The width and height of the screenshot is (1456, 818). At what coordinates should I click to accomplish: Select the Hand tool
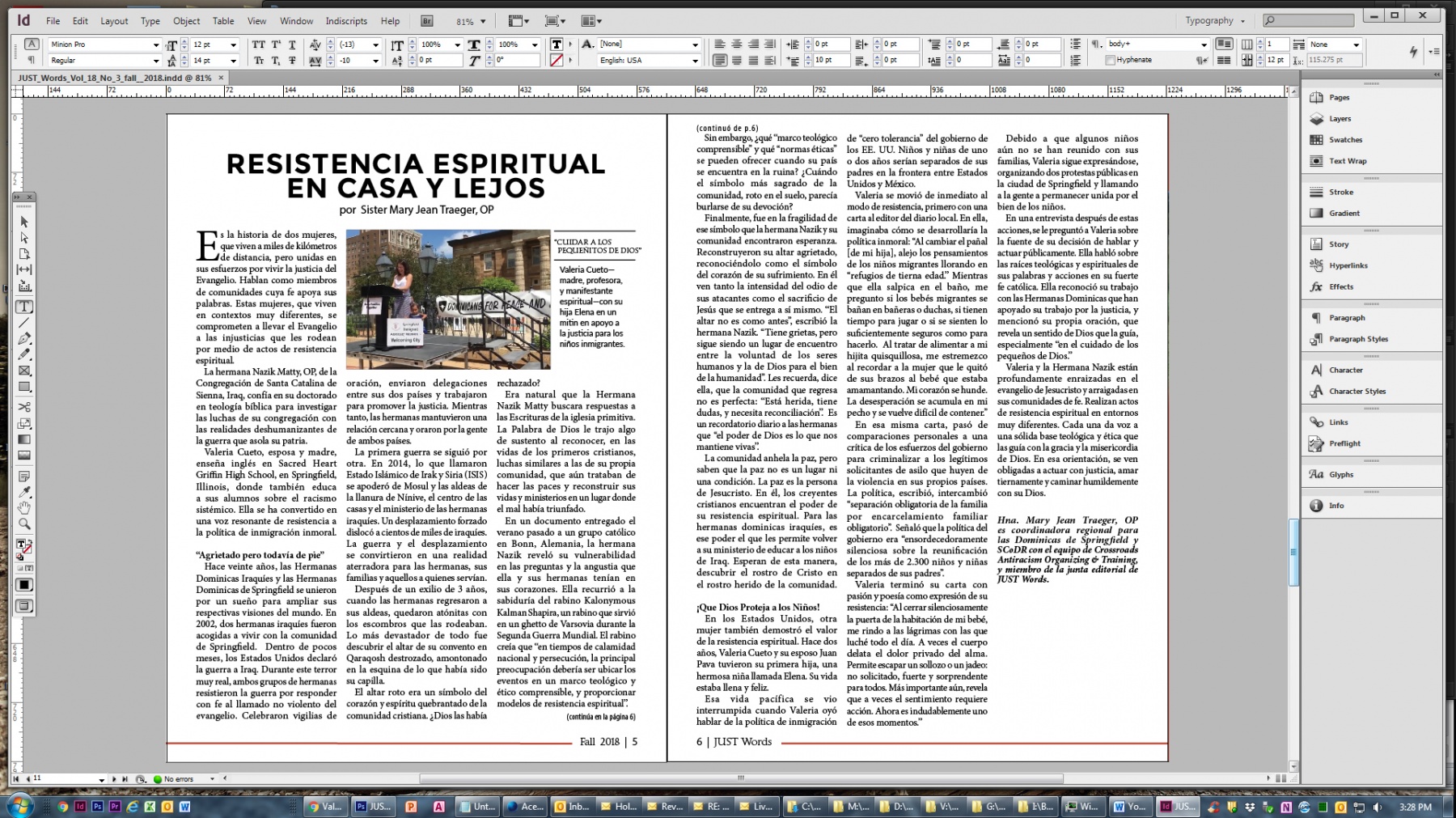coord(24,508)
